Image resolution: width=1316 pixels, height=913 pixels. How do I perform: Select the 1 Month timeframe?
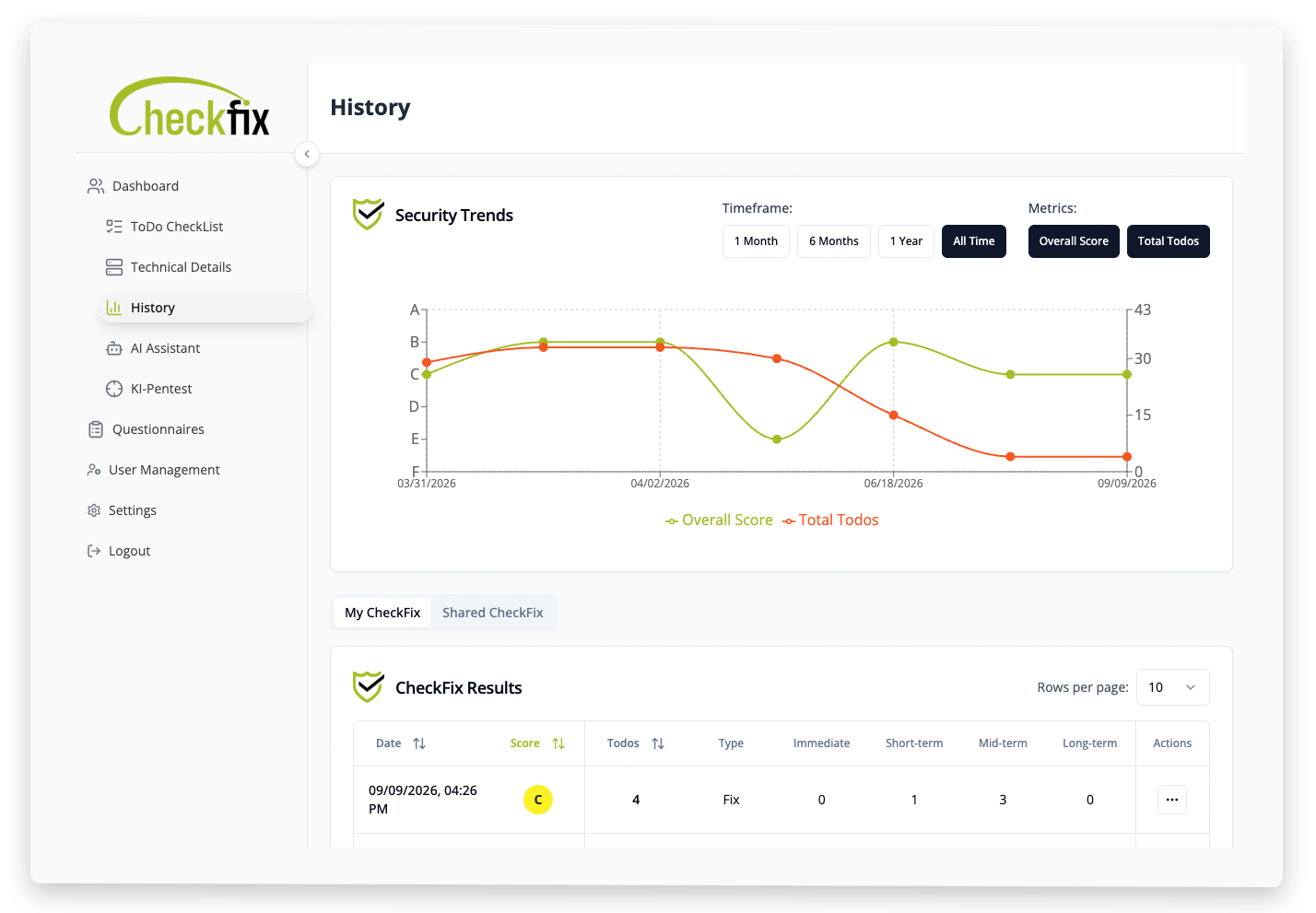coord(756,241)
